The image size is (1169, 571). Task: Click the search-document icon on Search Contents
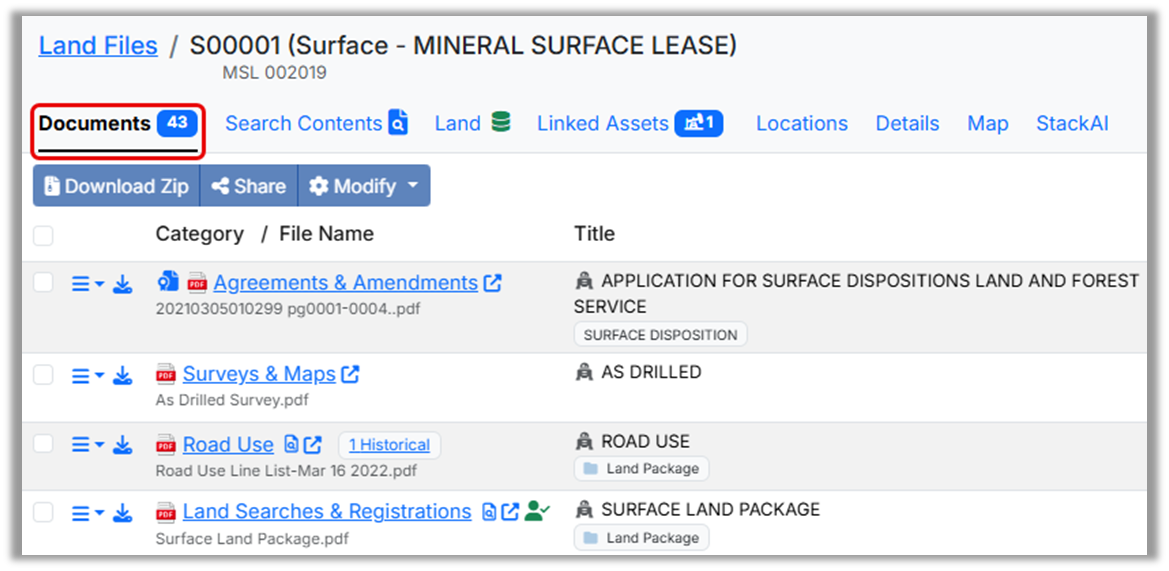(398, 124)
